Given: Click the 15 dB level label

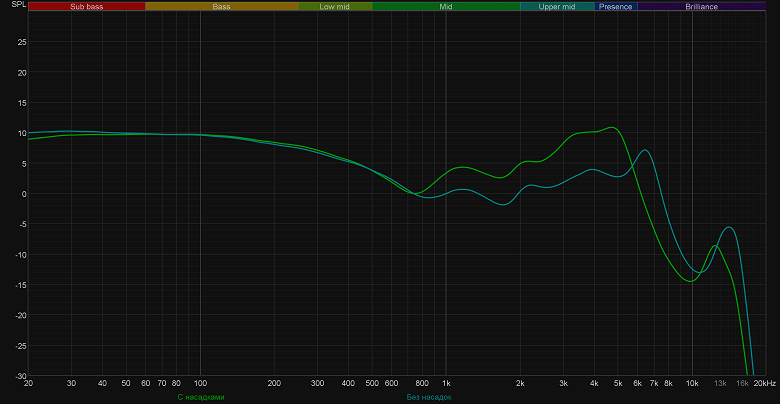Looking at the screenshot, I should click(22, 102).
